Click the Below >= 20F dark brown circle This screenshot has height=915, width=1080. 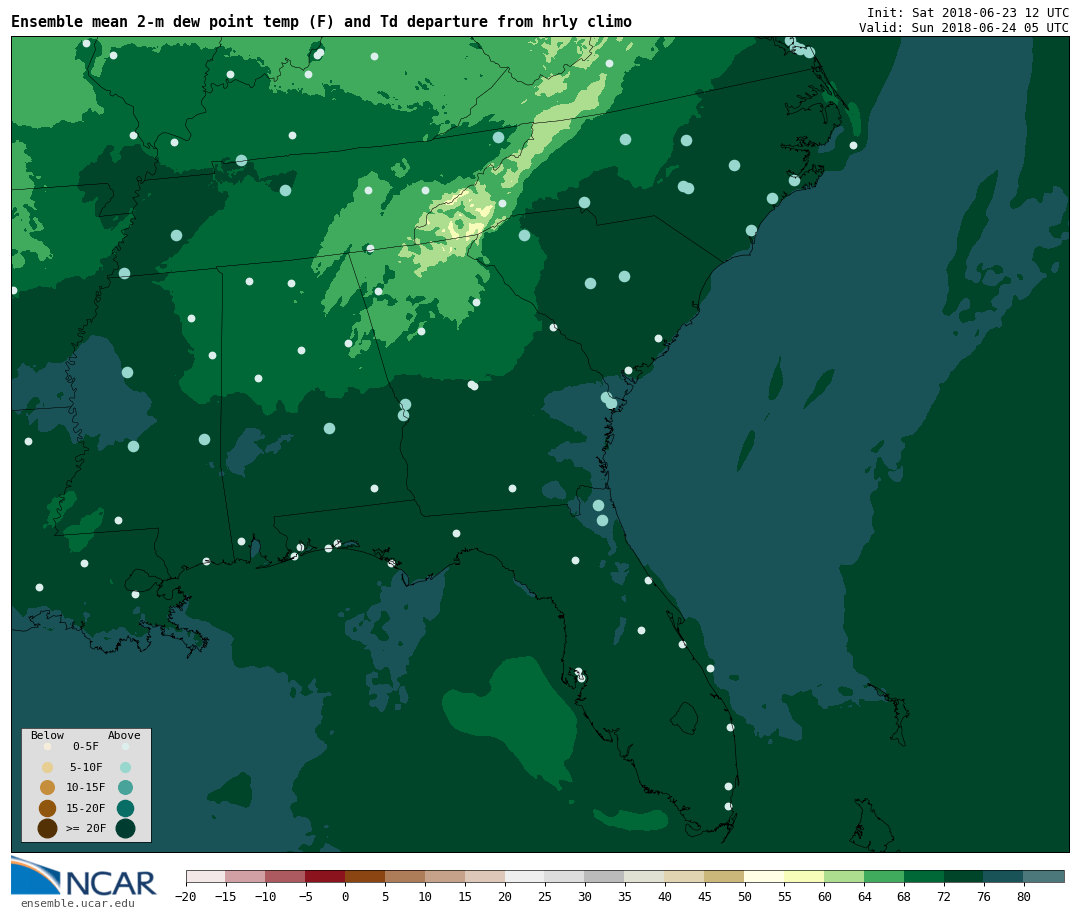pyautogui.click(x=48, y=829)
